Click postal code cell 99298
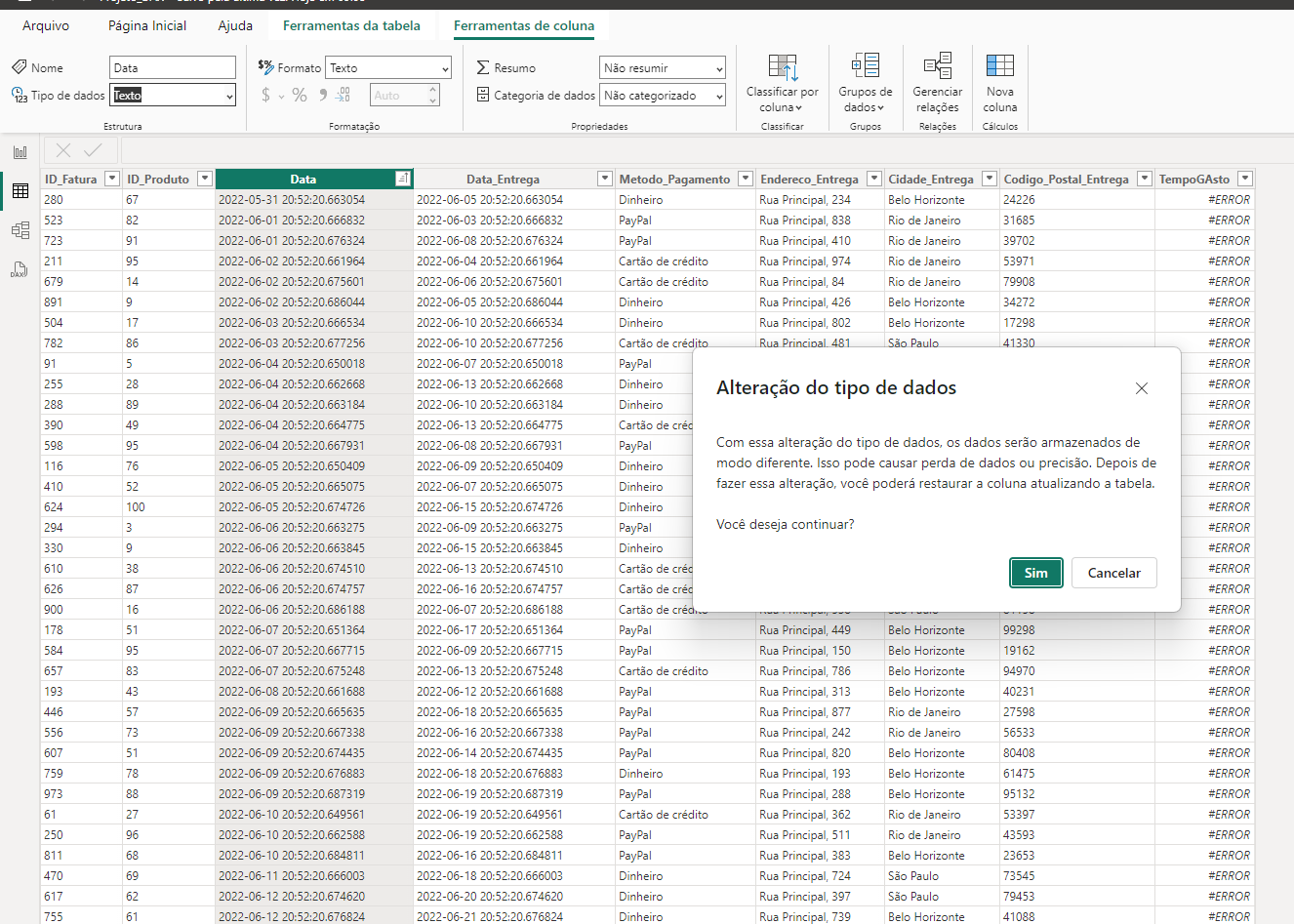The height and width of the screenshot is (924, 1294). coord(1077,629)
